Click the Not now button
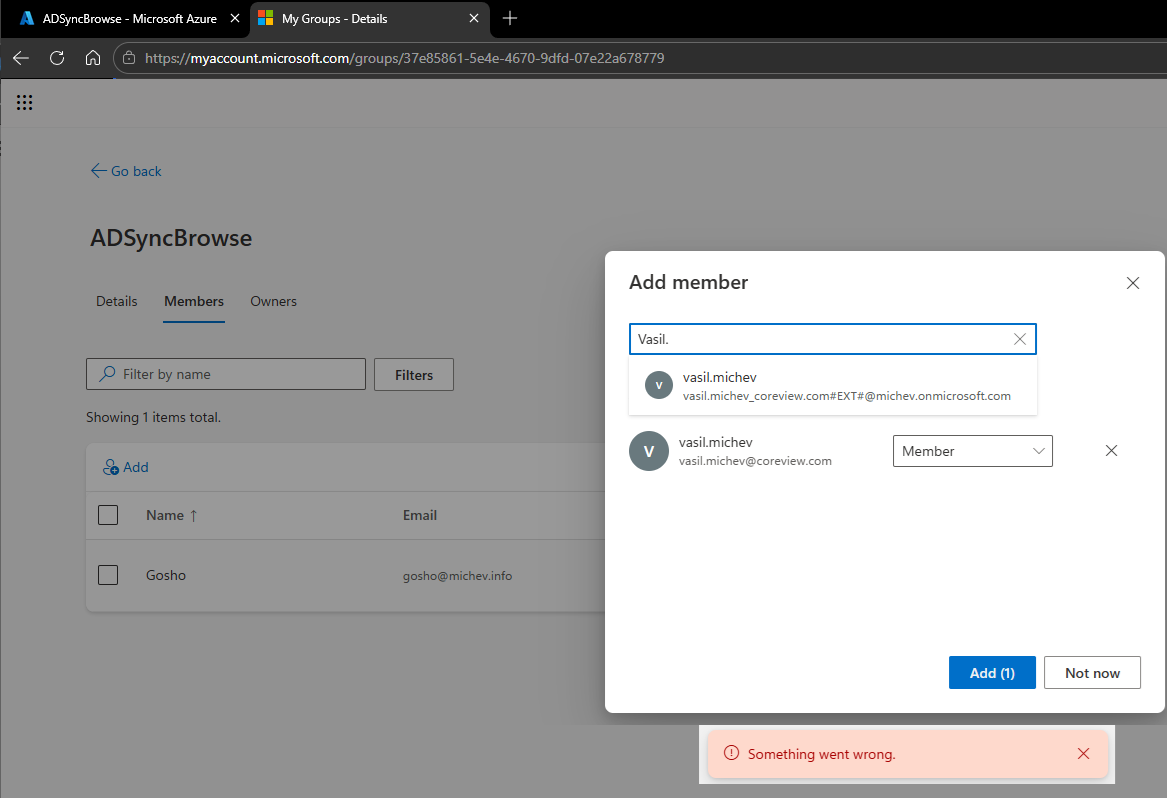 pos(1092,673)
